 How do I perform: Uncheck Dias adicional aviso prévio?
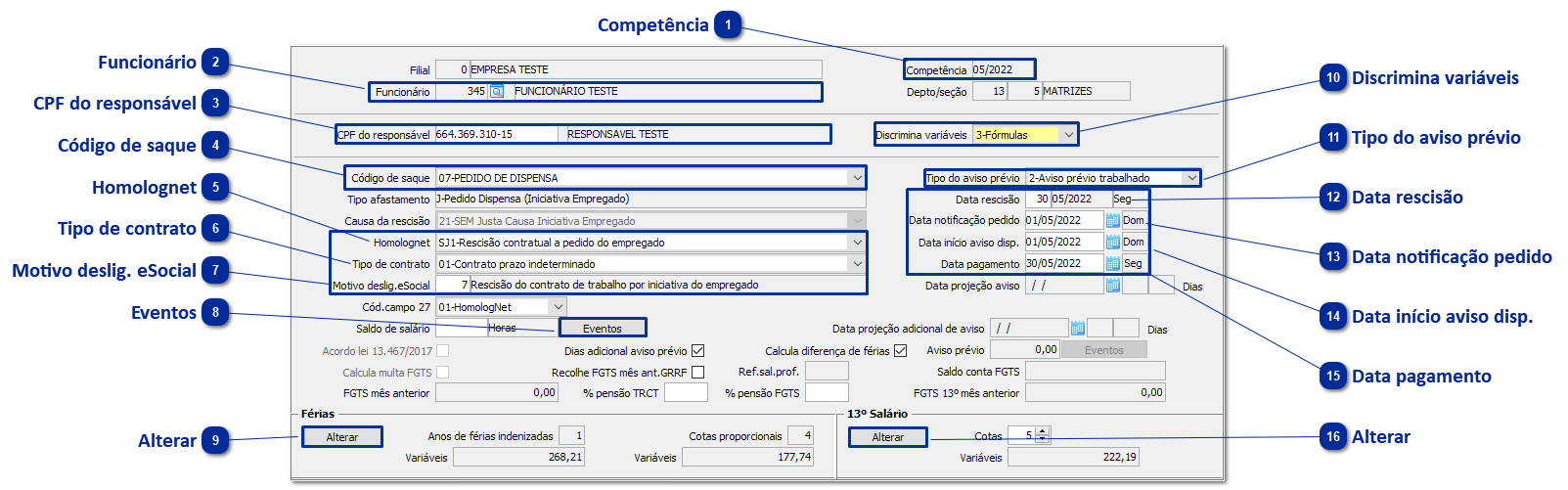[697, 351]
